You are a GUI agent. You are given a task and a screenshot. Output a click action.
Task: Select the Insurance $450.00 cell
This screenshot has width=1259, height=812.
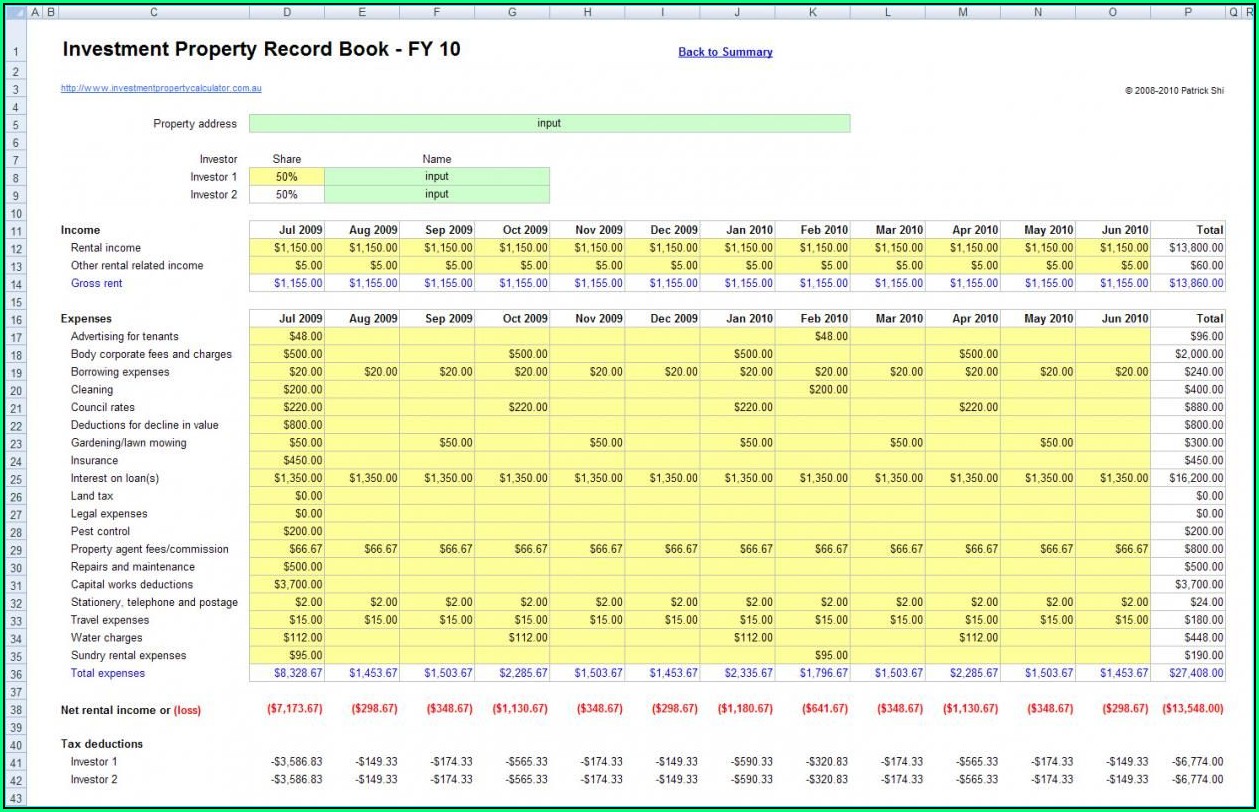pyautogui.click(x=286, y=461)
